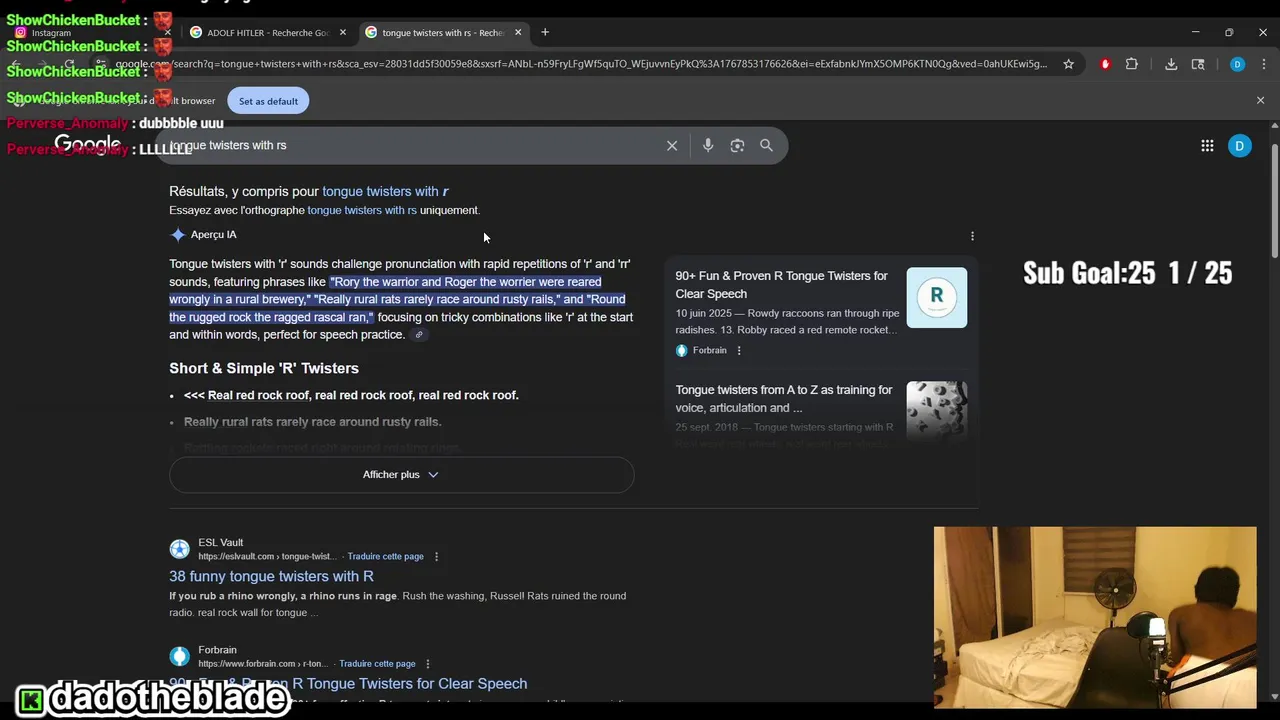Click the ESL Vault site favicon
The image size is (1280, 720).
179,549
